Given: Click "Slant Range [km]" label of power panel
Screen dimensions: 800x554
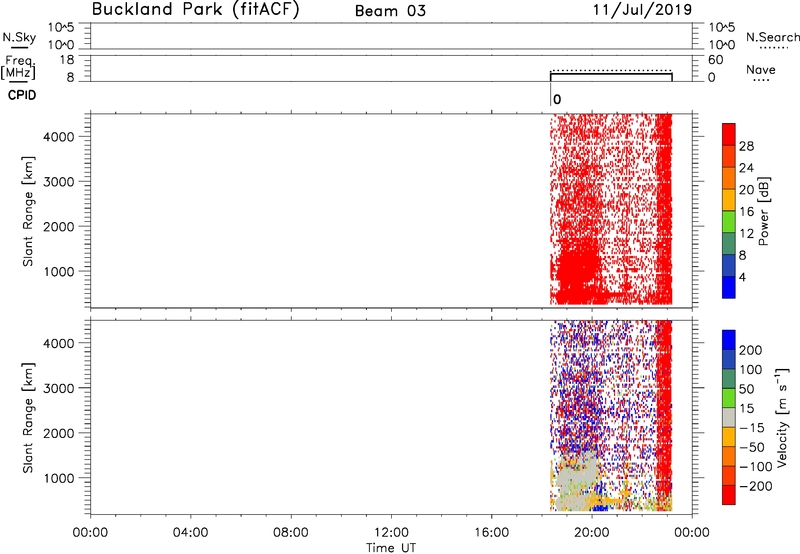Looking at the screenshot, I should [28, 211].
